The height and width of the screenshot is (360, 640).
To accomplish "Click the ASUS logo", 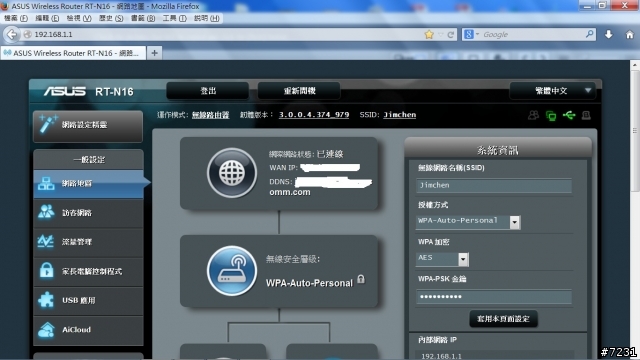I will point(65,91).
